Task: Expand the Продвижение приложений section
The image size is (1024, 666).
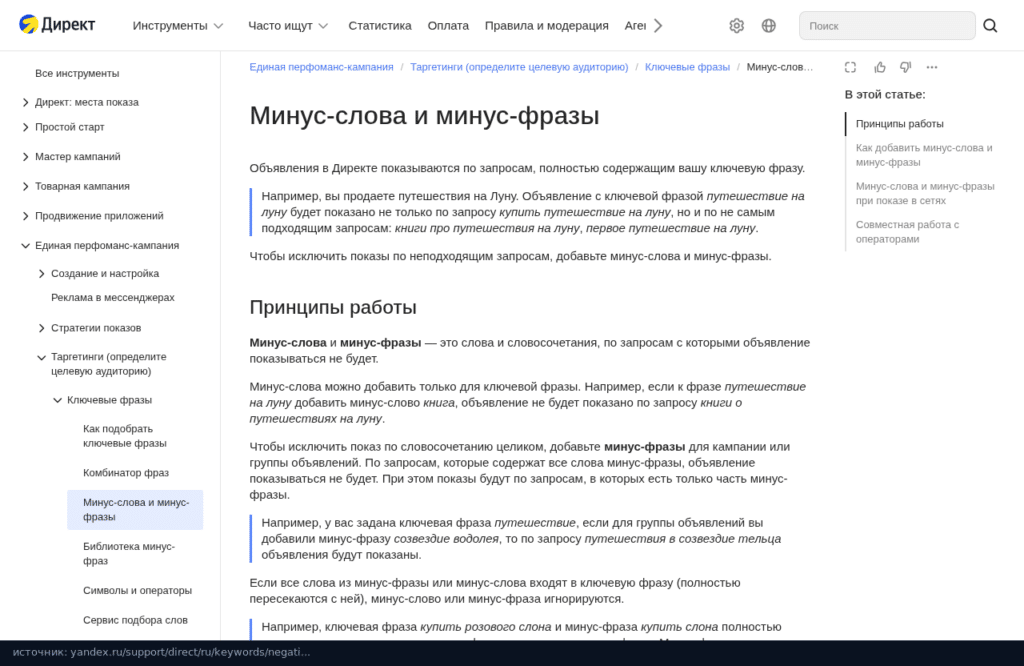Action: (25, 216)
